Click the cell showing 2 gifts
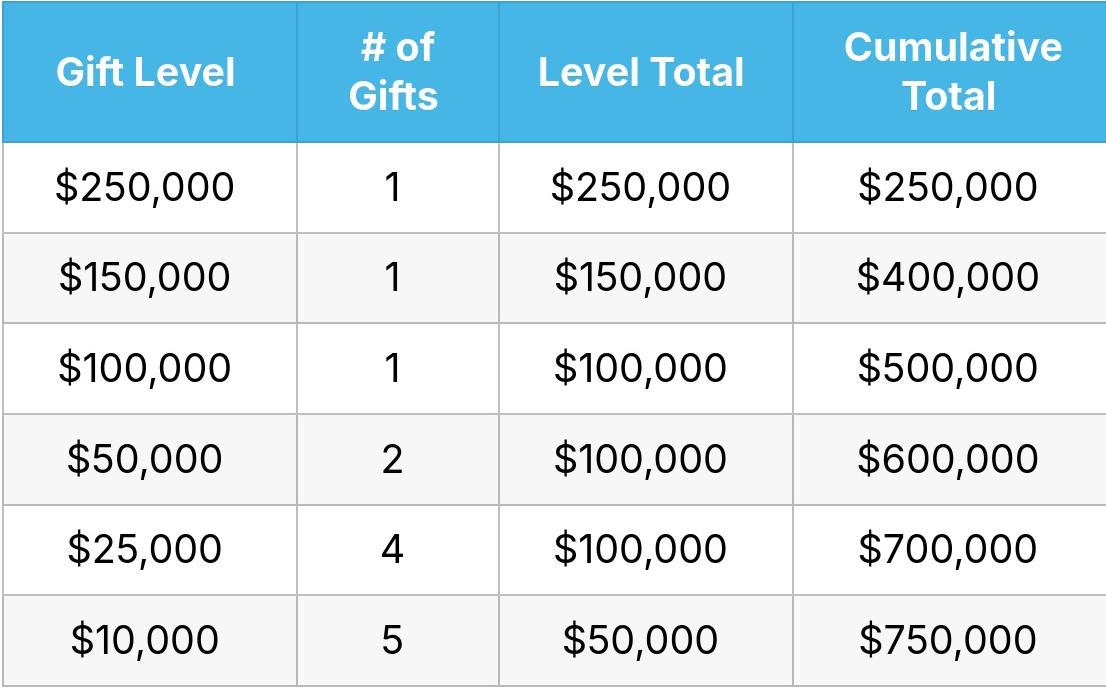 393,459
